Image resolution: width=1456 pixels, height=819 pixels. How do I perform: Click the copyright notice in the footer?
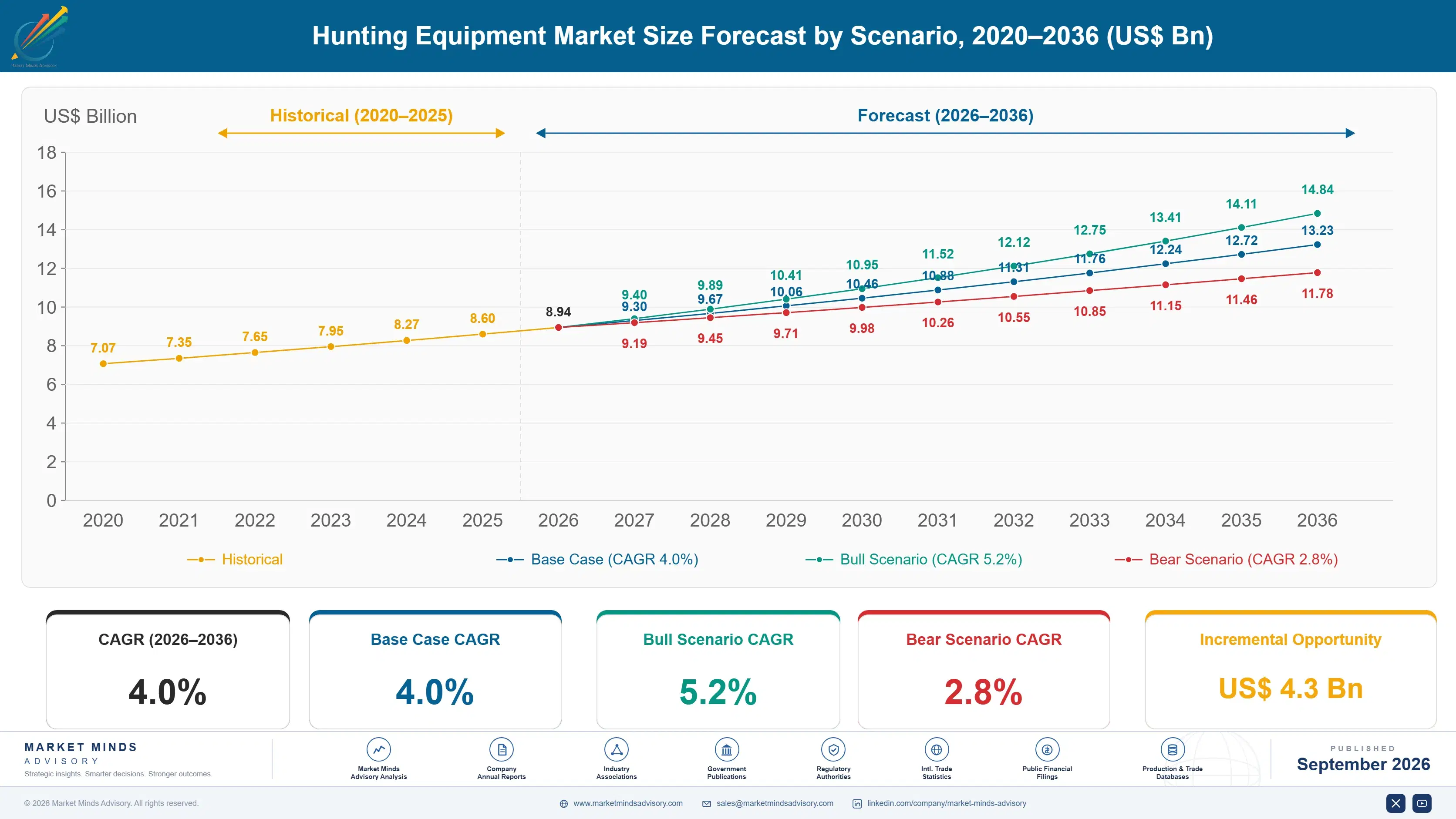(x=111, y=803)
